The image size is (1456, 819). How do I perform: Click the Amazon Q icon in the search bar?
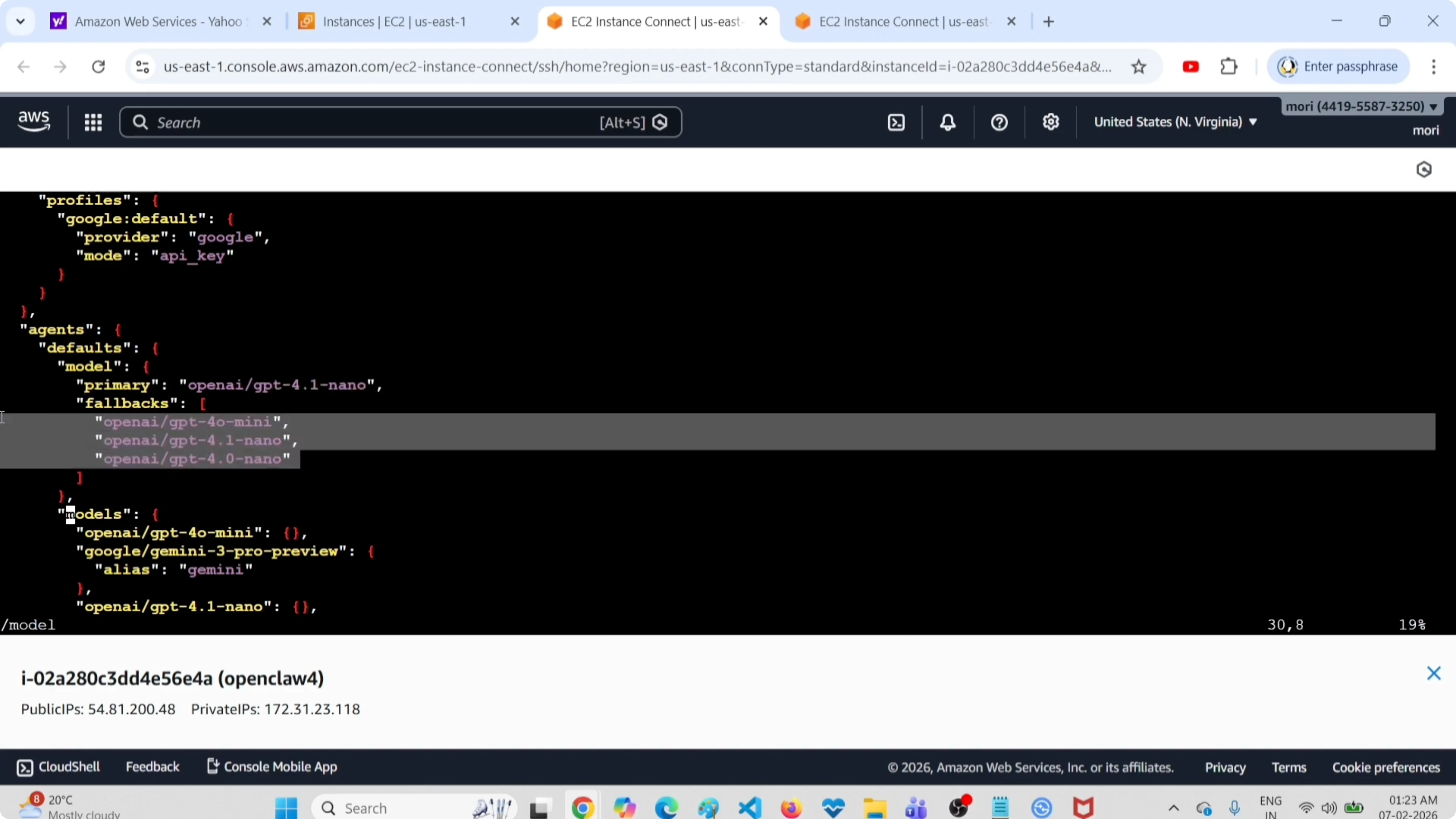(660, 121)
